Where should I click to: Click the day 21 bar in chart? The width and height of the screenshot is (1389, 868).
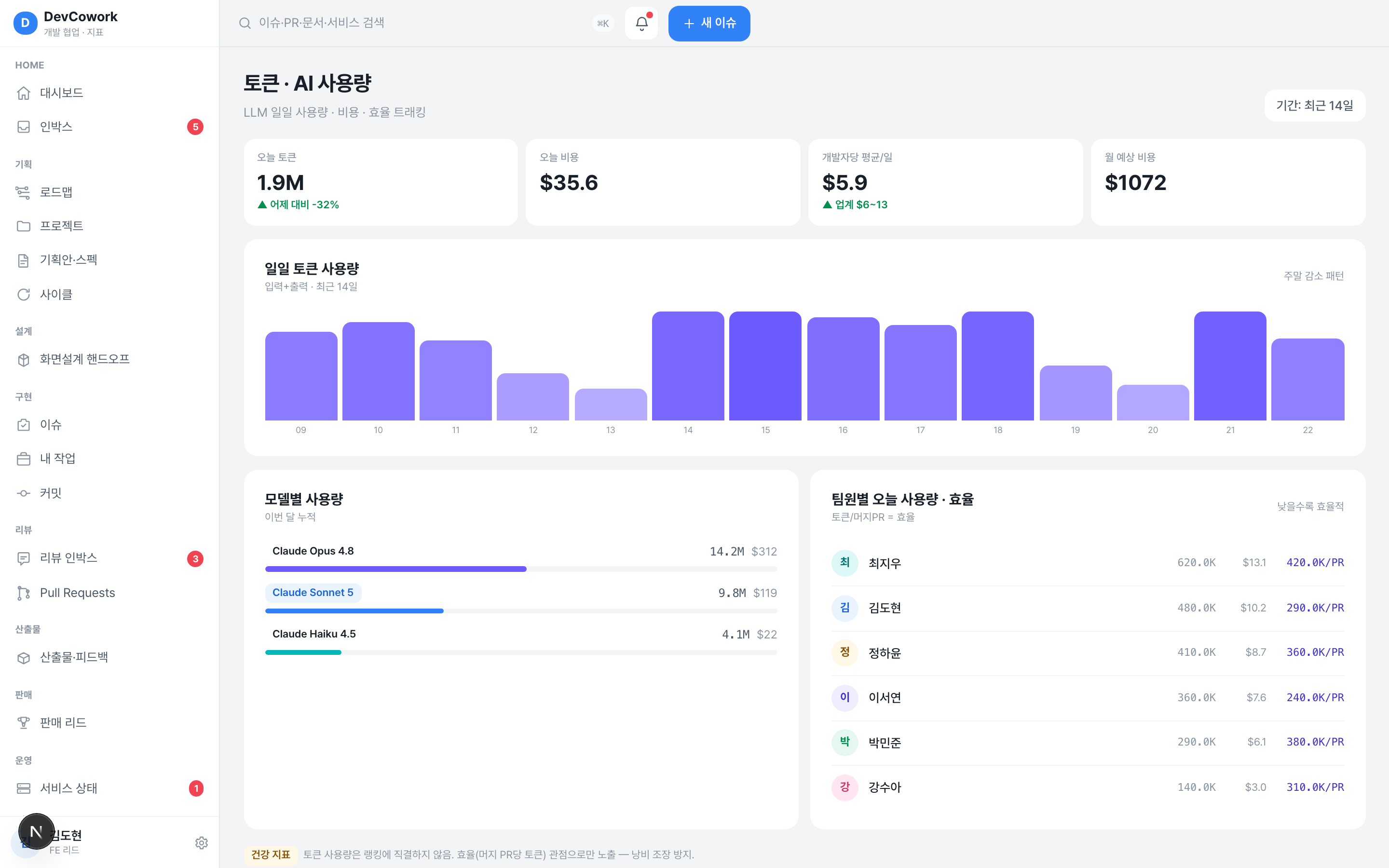click(1230, 366)
